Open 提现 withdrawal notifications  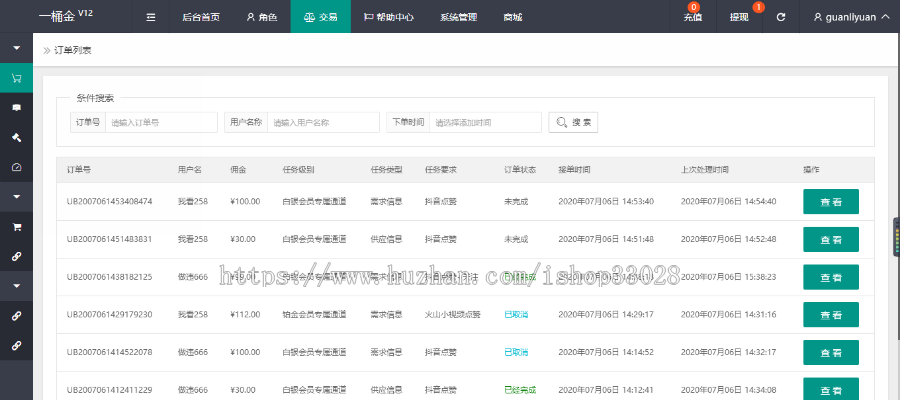pos(739,17)
